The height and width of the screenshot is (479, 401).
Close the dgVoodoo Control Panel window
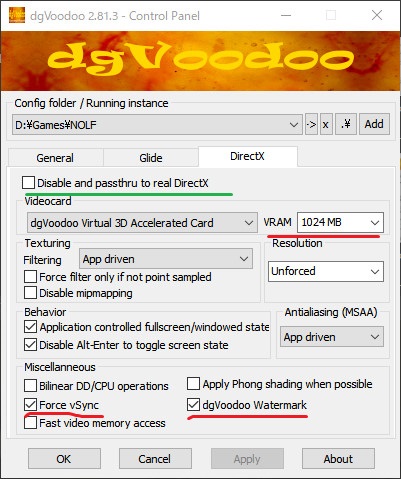click(377, 15)
